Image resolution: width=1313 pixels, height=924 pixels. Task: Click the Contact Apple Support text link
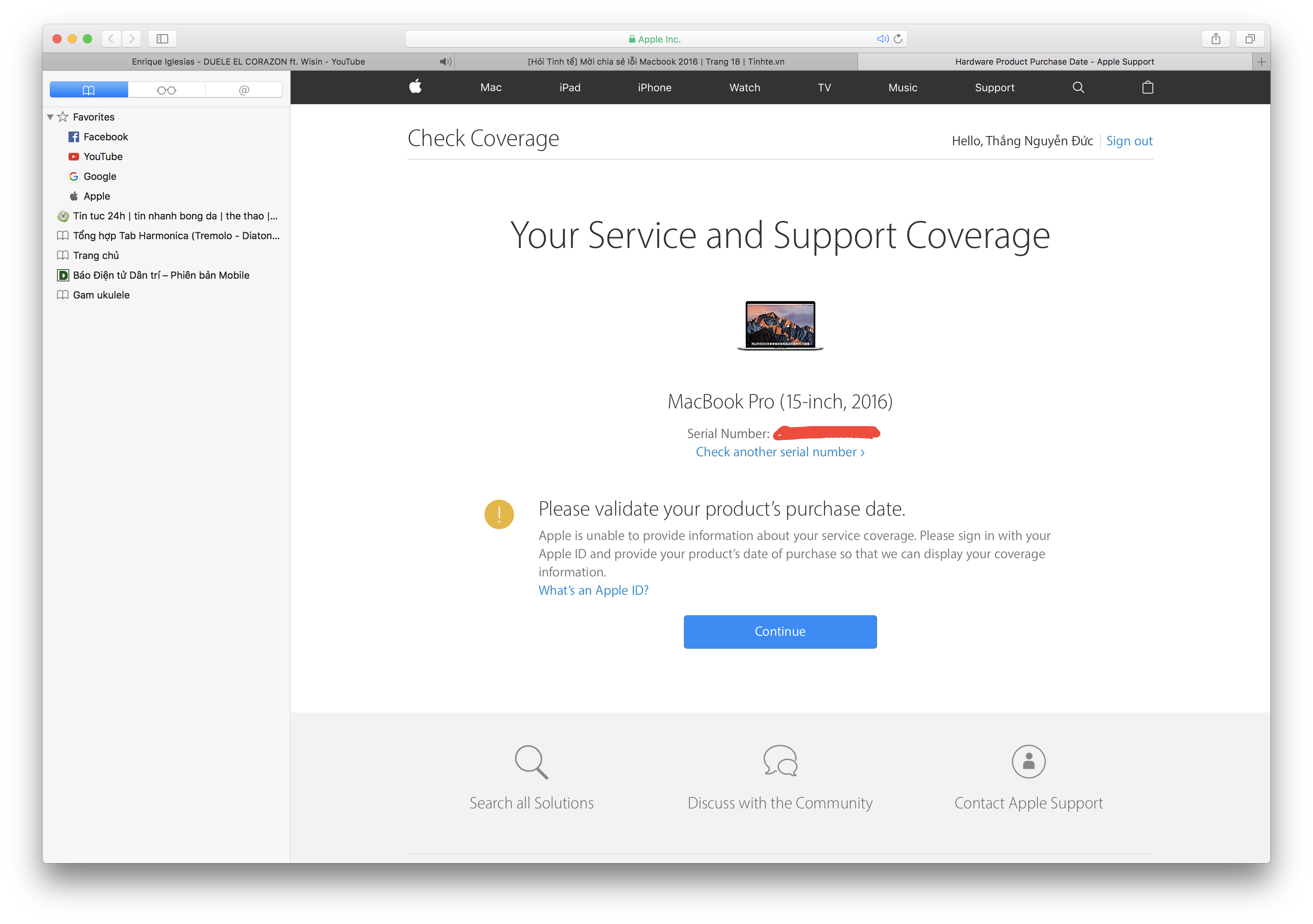1028,803
